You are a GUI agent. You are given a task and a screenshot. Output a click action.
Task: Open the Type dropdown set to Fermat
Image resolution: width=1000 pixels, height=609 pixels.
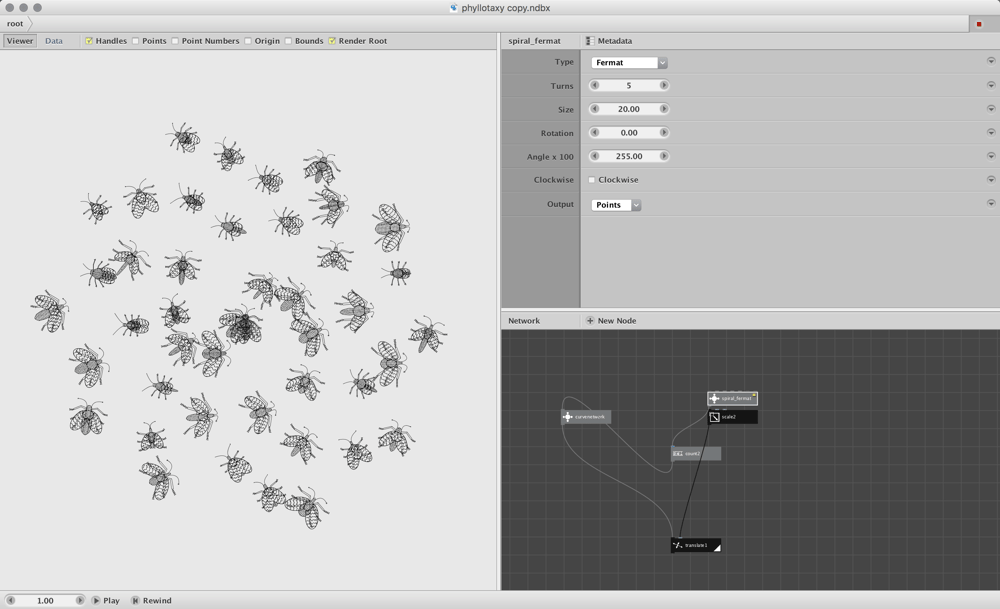[629, 62]
